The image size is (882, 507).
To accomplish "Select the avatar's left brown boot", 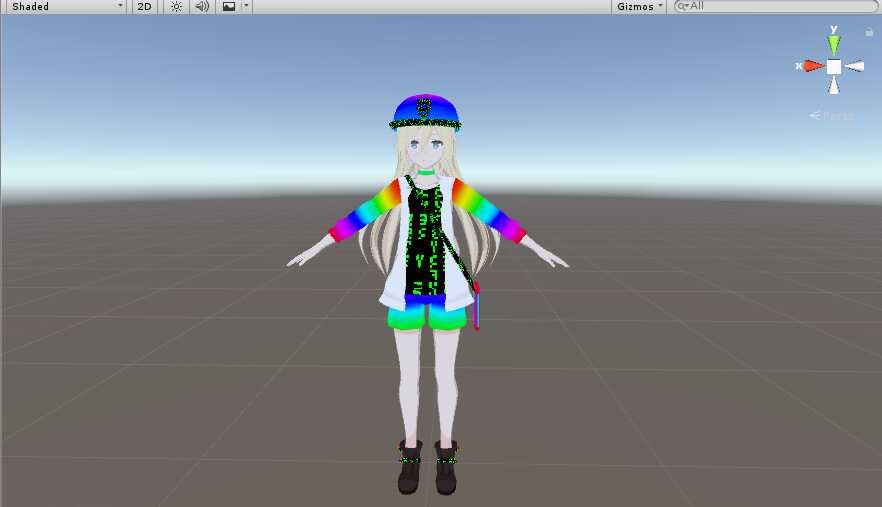I will click(x=446, y=468).
